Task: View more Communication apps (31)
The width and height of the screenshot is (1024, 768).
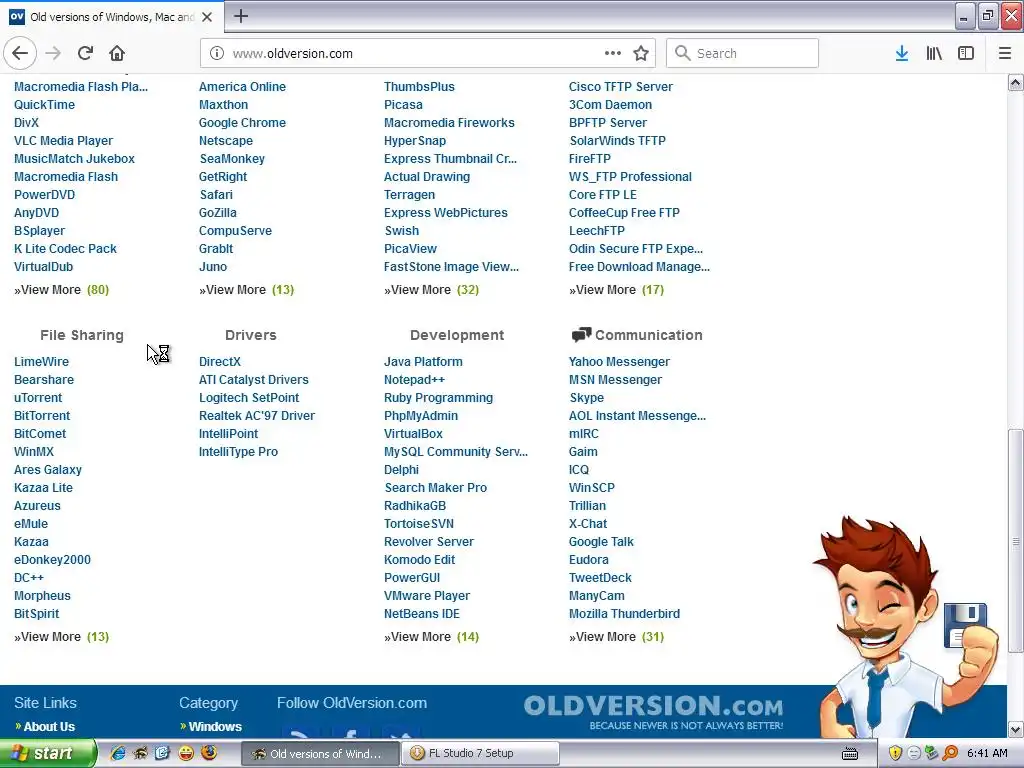Action: point(616,636)
